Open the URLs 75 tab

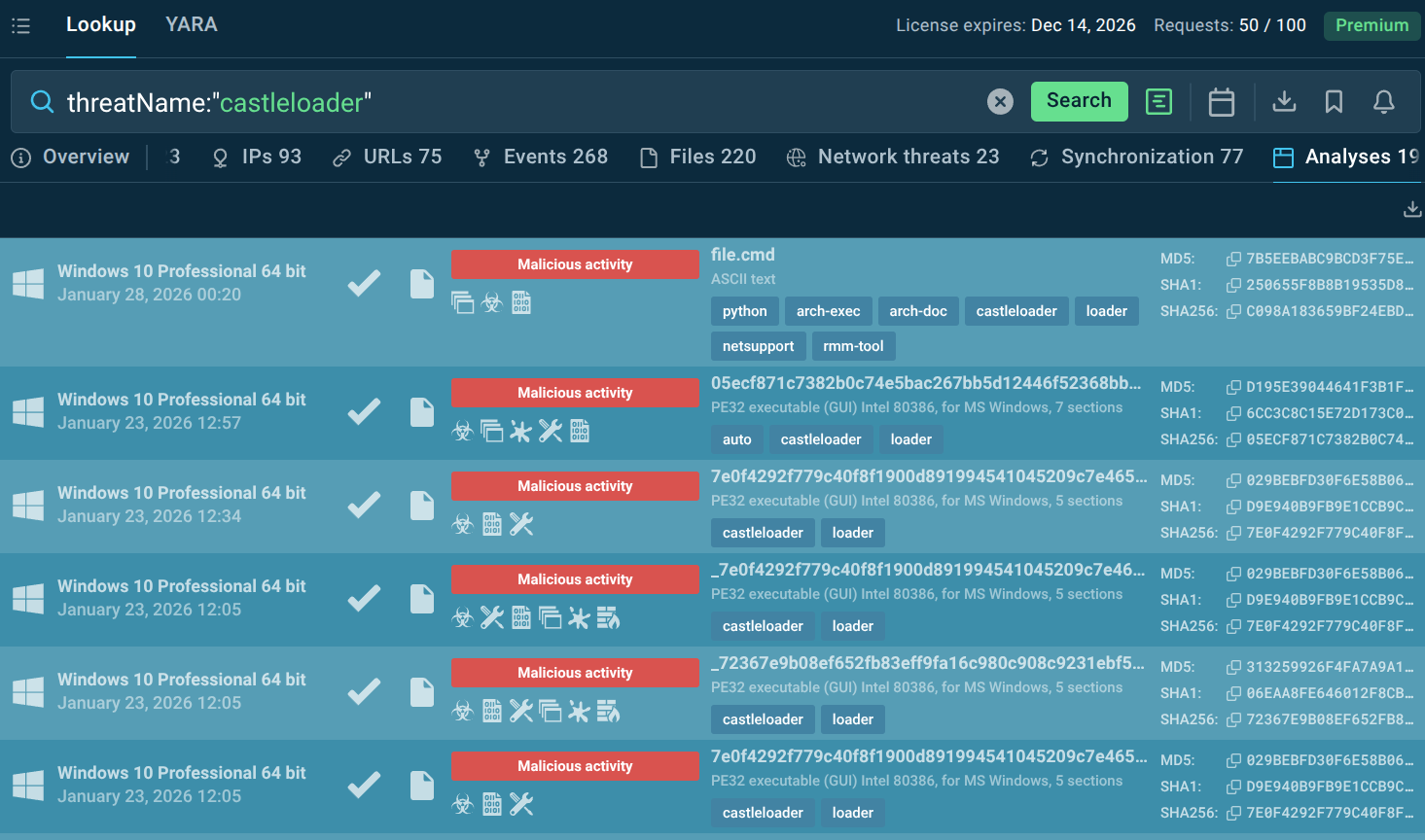pos(387,157)
